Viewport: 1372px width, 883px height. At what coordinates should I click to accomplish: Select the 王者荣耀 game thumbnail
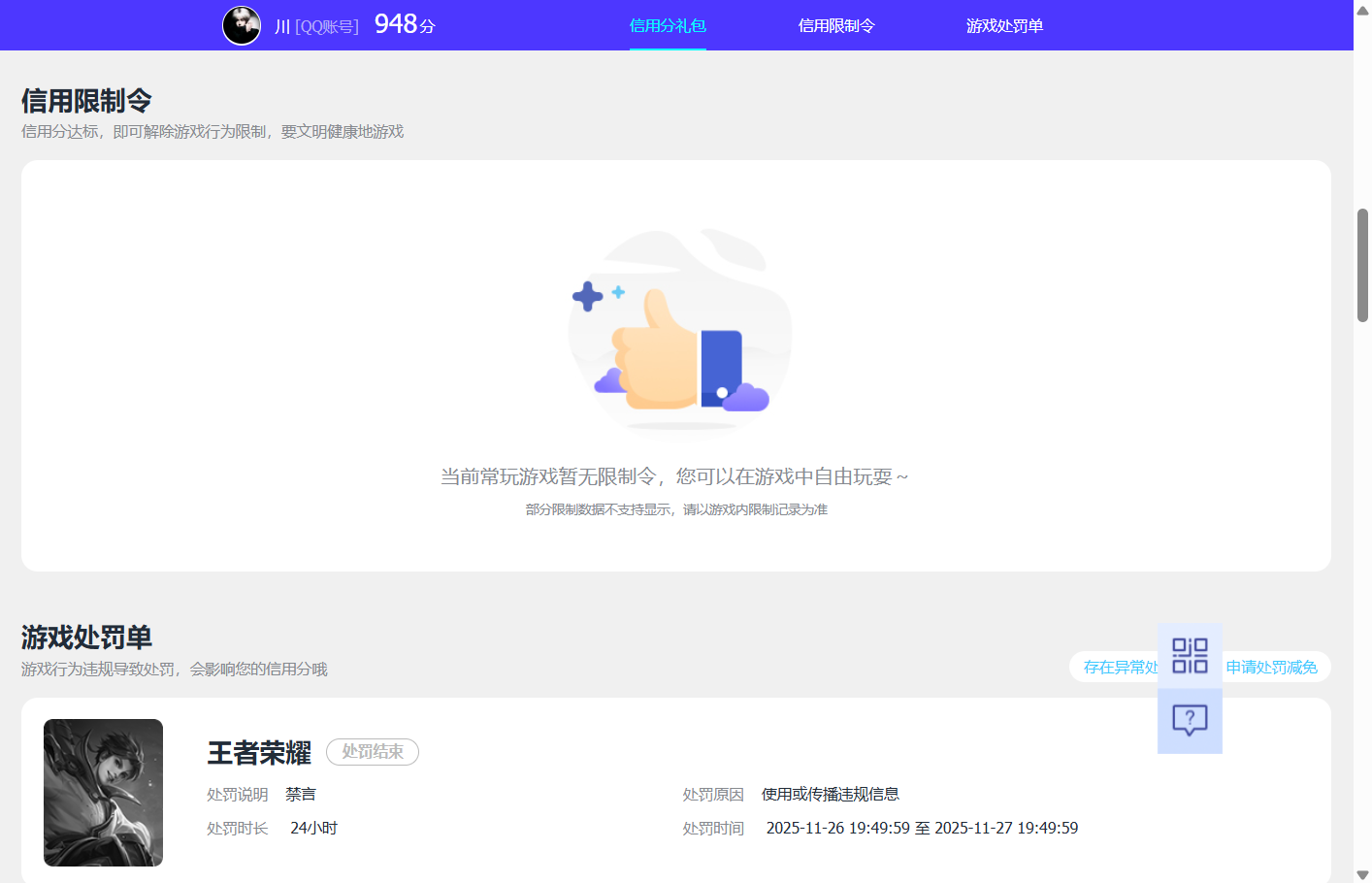tap(103, 793)
